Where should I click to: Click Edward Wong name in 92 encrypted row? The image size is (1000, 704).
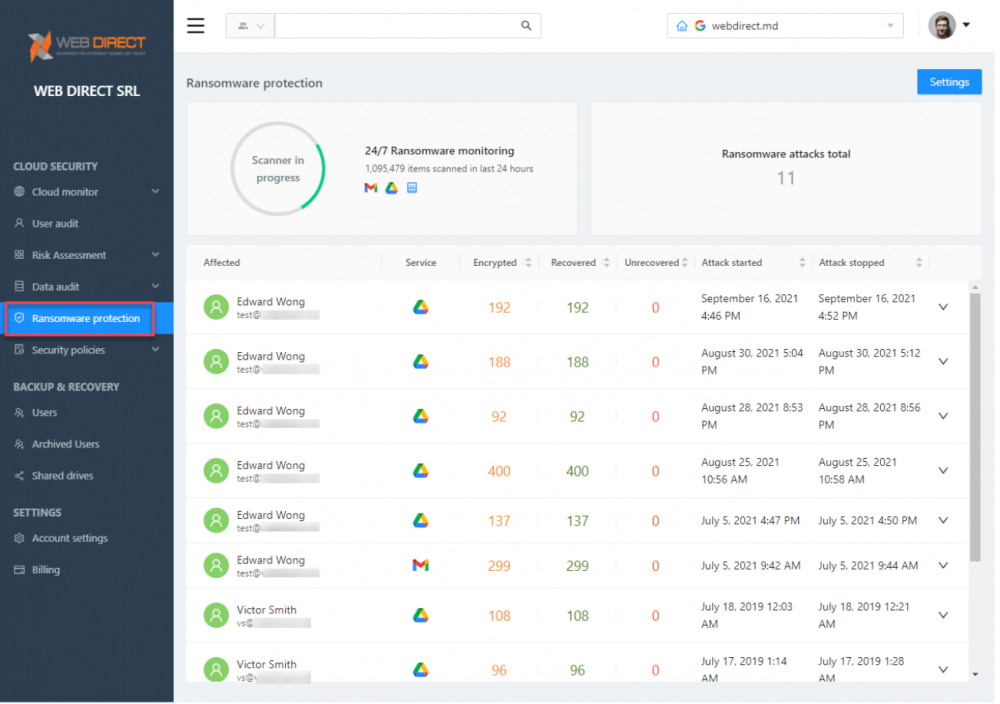270,411
